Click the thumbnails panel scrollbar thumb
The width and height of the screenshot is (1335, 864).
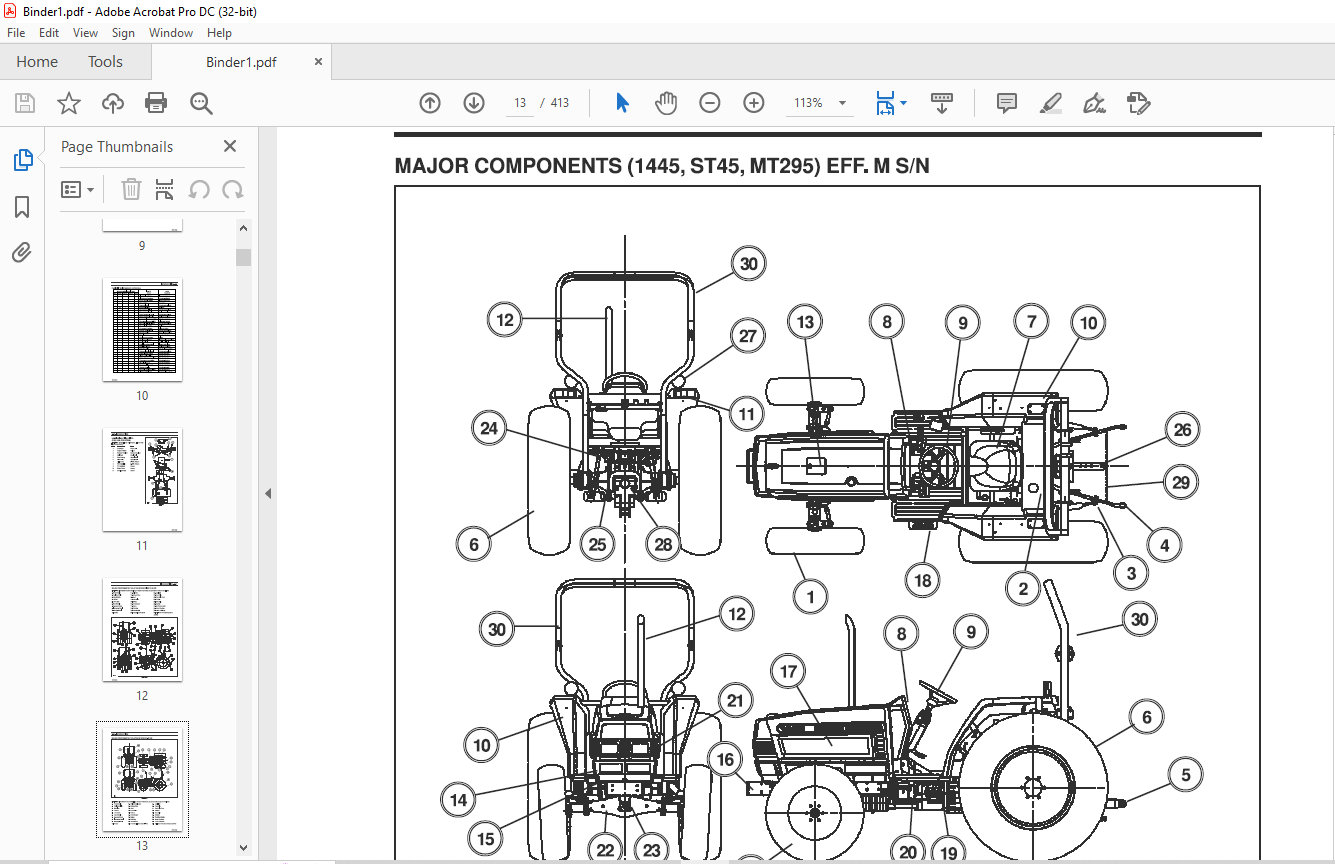(x=243, y=257)
